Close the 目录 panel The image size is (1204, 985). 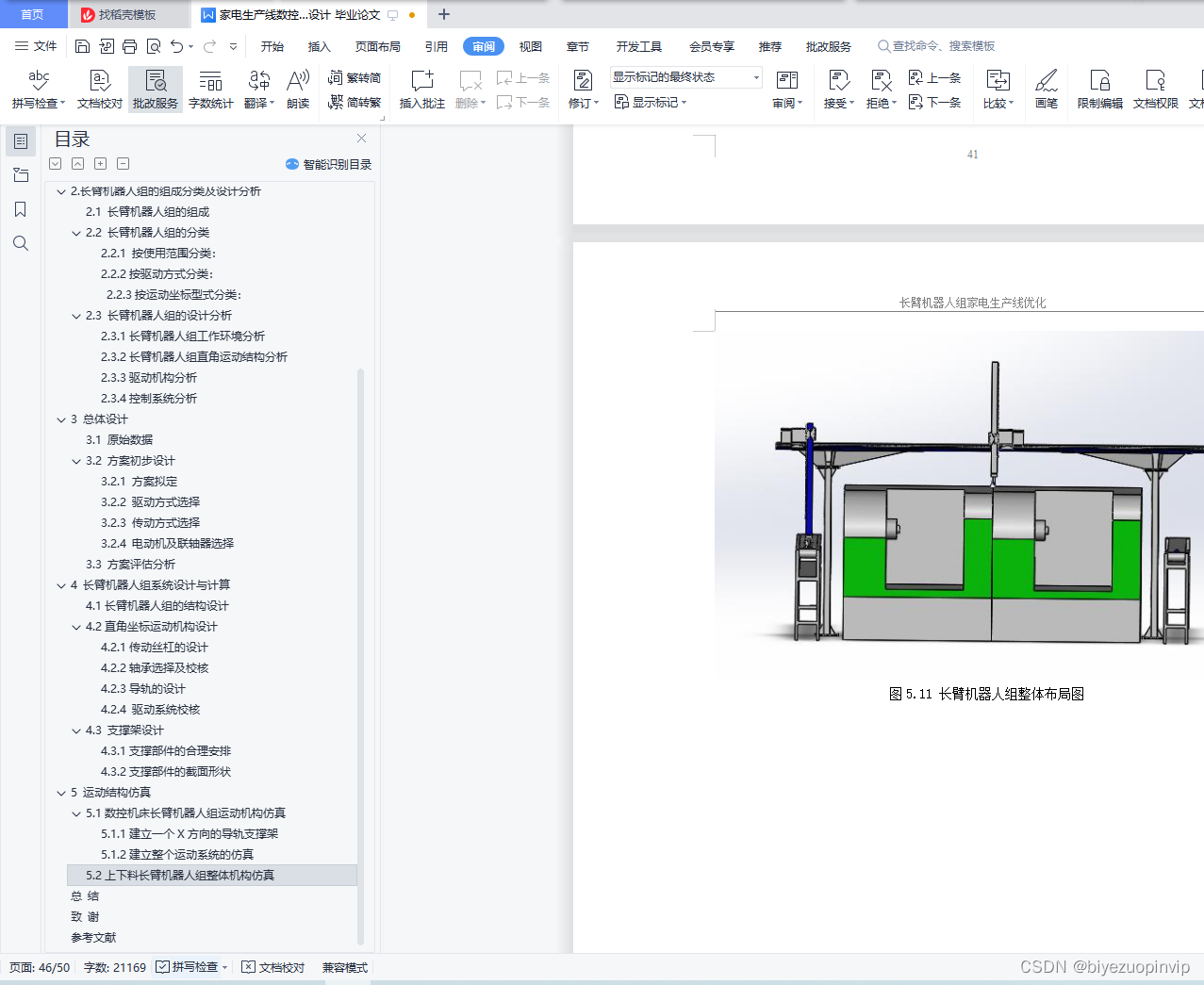click(361, 139)
